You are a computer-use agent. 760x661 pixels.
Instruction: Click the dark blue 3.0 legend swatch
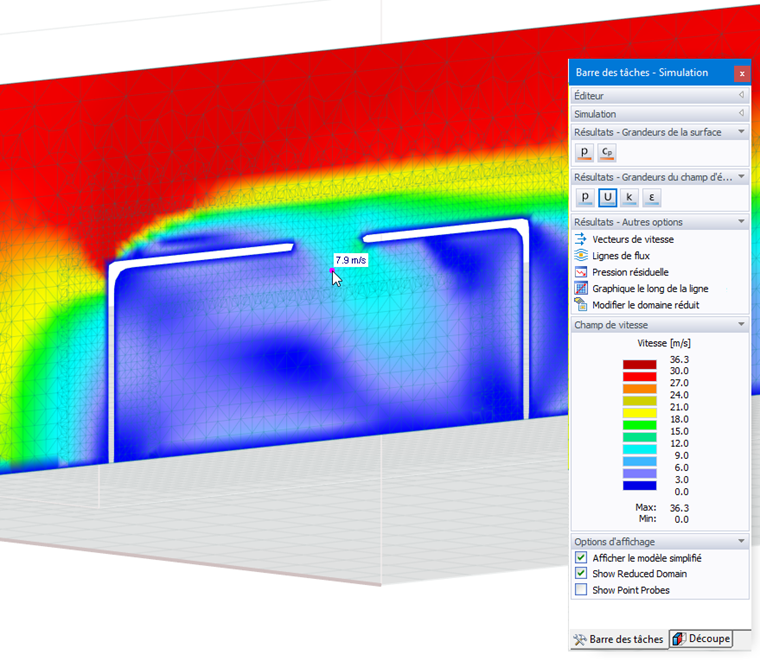(639, 486)
